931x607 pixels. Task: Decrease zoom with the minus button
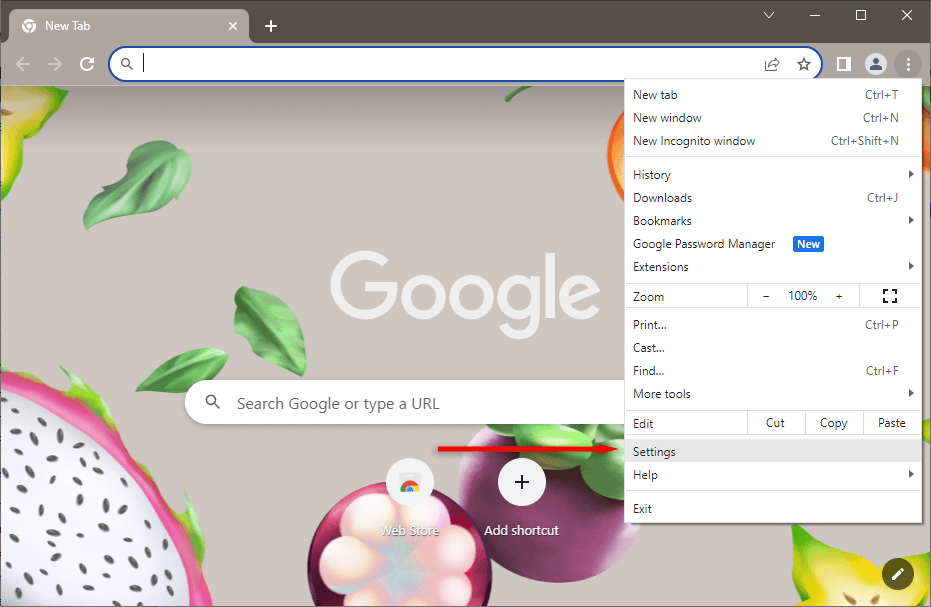pyautogui.click(x=766, y=296)
